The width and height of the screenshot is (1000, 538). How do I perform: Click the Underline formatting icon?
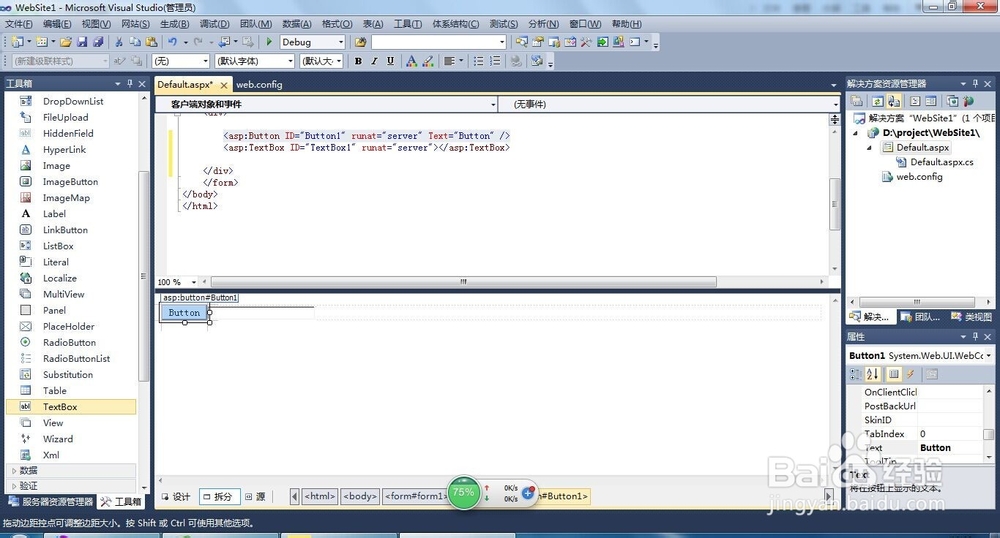pos(390,61)
